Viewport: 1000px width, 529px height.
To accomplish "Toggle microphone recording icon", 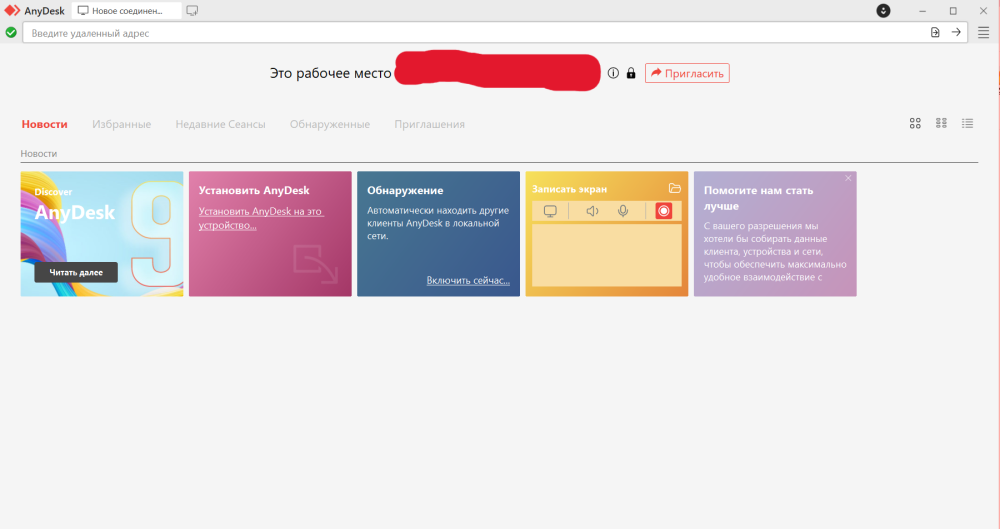I will tap(623, 211).
